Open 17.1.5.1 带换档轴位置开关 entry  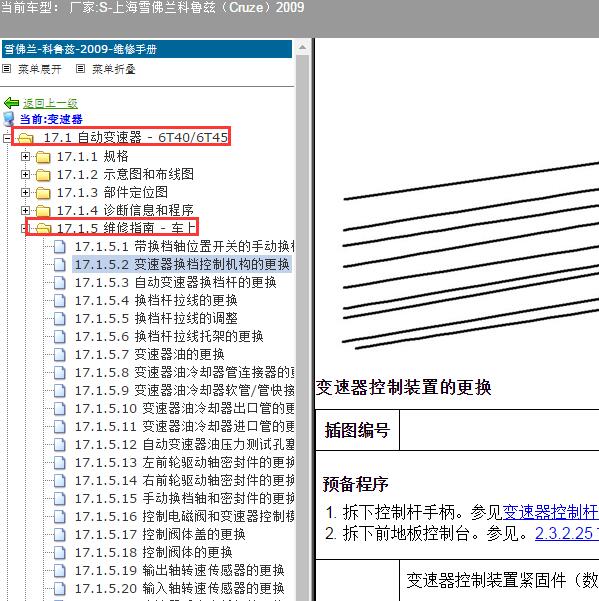point(184,246)
